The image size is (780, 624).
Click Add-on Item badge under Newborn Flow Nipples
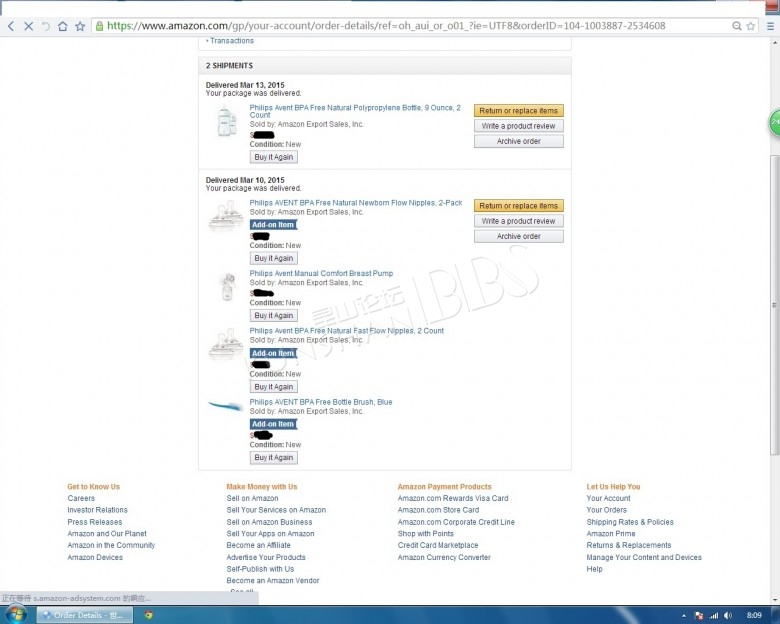[273, 225]
